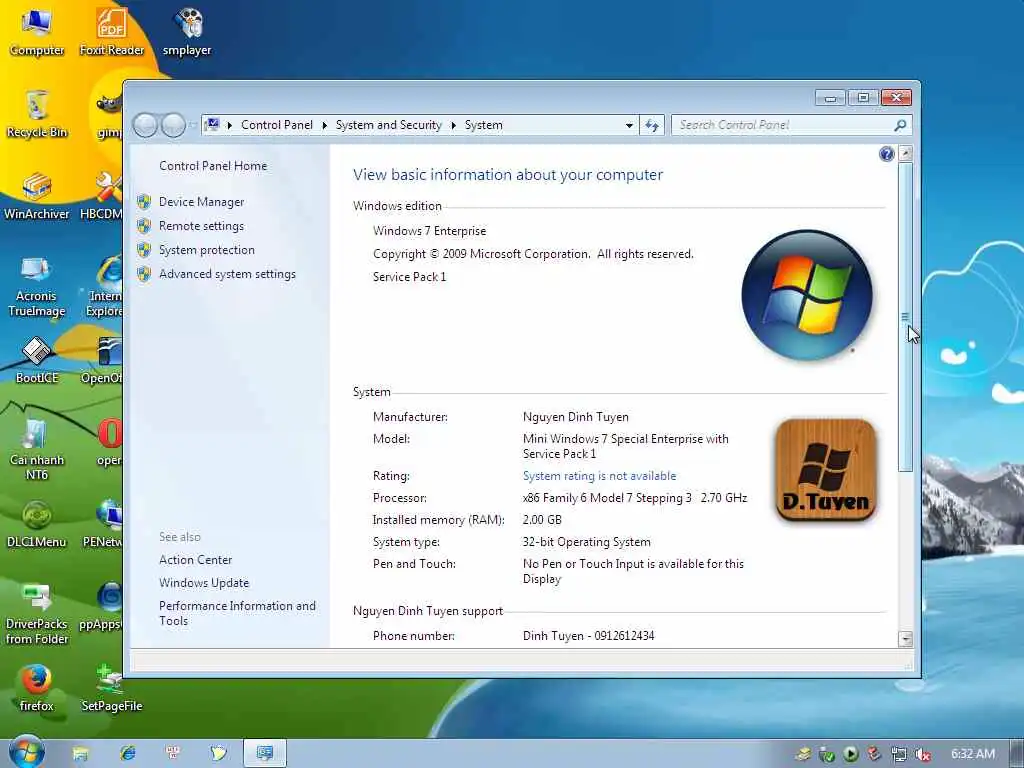Click the Start orb on the taskbar
The height and width of the screenshot is (768, 1024).
coord(27,753)
